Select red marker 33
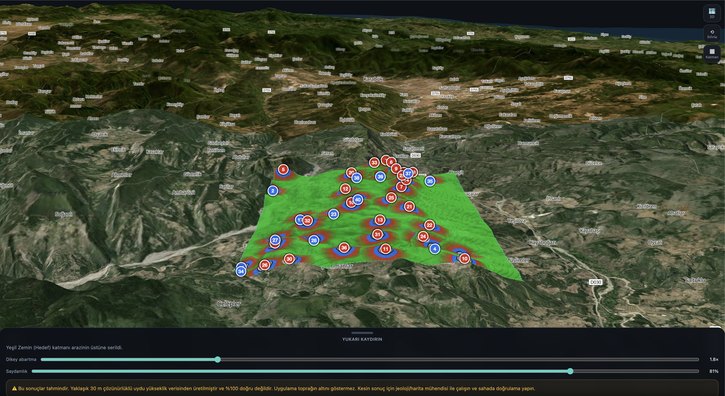This screenshot has height=396, width=725. [374, 162]
